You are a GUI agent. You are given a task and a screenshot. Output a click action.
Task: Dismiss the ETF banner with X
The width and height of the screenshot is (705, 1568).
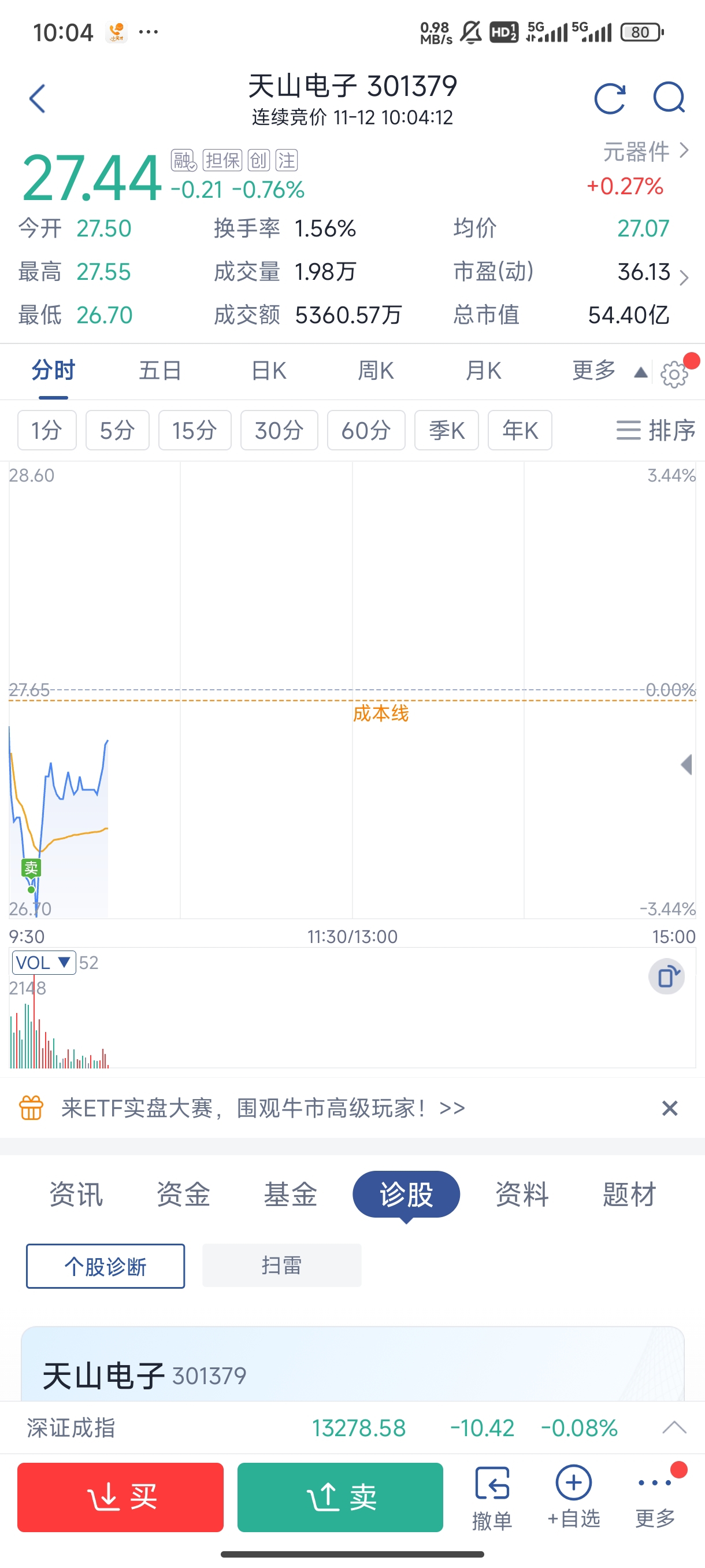pyautogui.click(x=669, y=1108)
